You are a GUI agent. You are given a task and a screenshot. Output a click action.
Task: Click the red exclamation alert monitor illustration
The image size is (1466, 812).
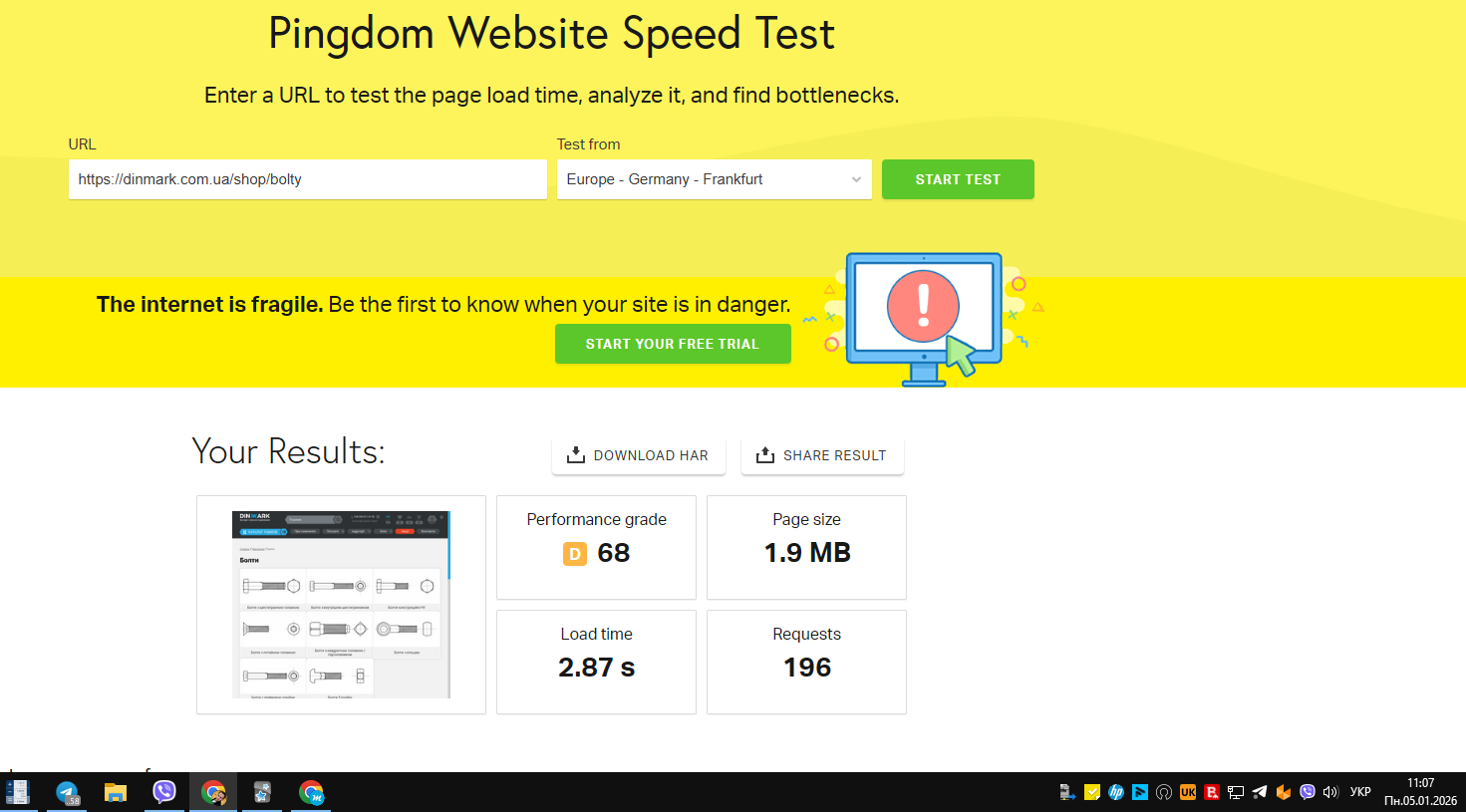click(924, 319)
